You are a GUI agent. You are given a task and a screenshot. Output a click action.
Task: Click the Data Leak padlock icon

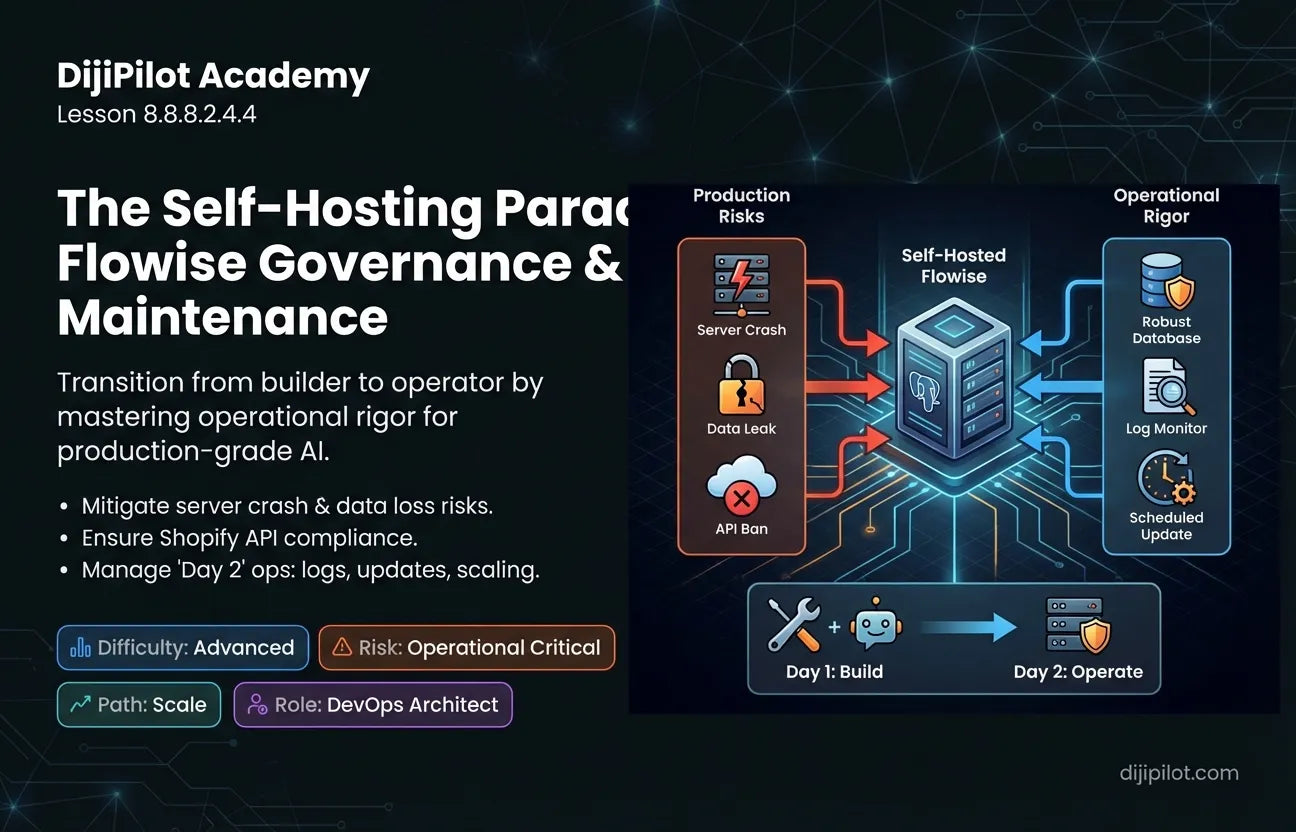[x=741, y=385]
